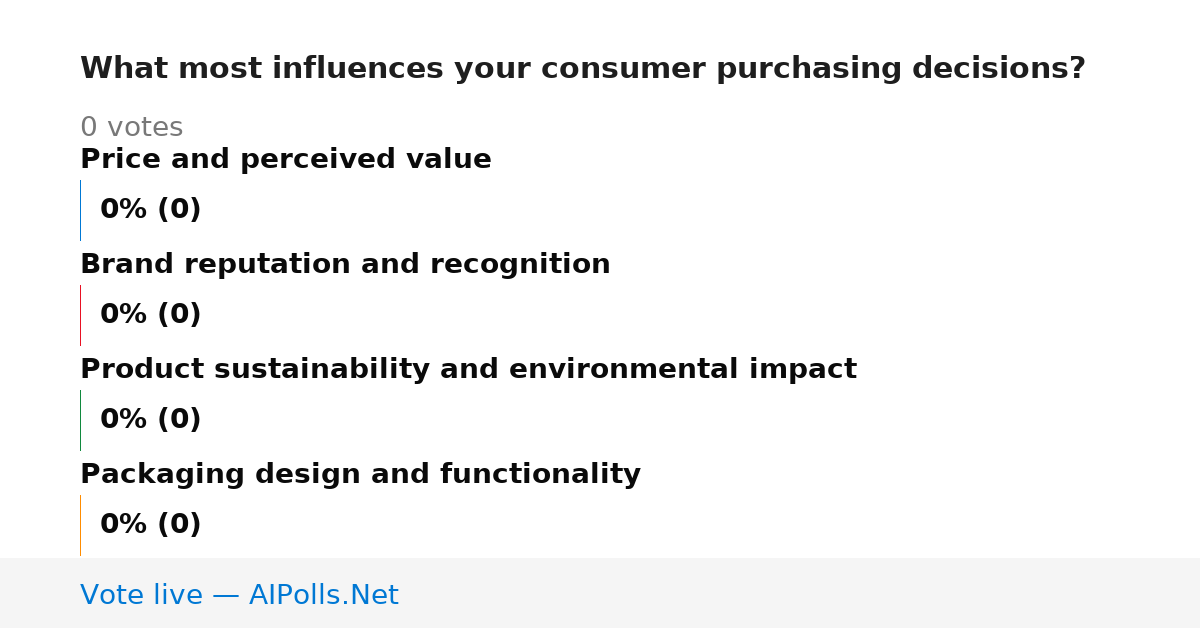Viewport: 1200px width, 628px height.
Task: Click the 0 votes counter
Action: pyautogui.click(x=131, y=128)
